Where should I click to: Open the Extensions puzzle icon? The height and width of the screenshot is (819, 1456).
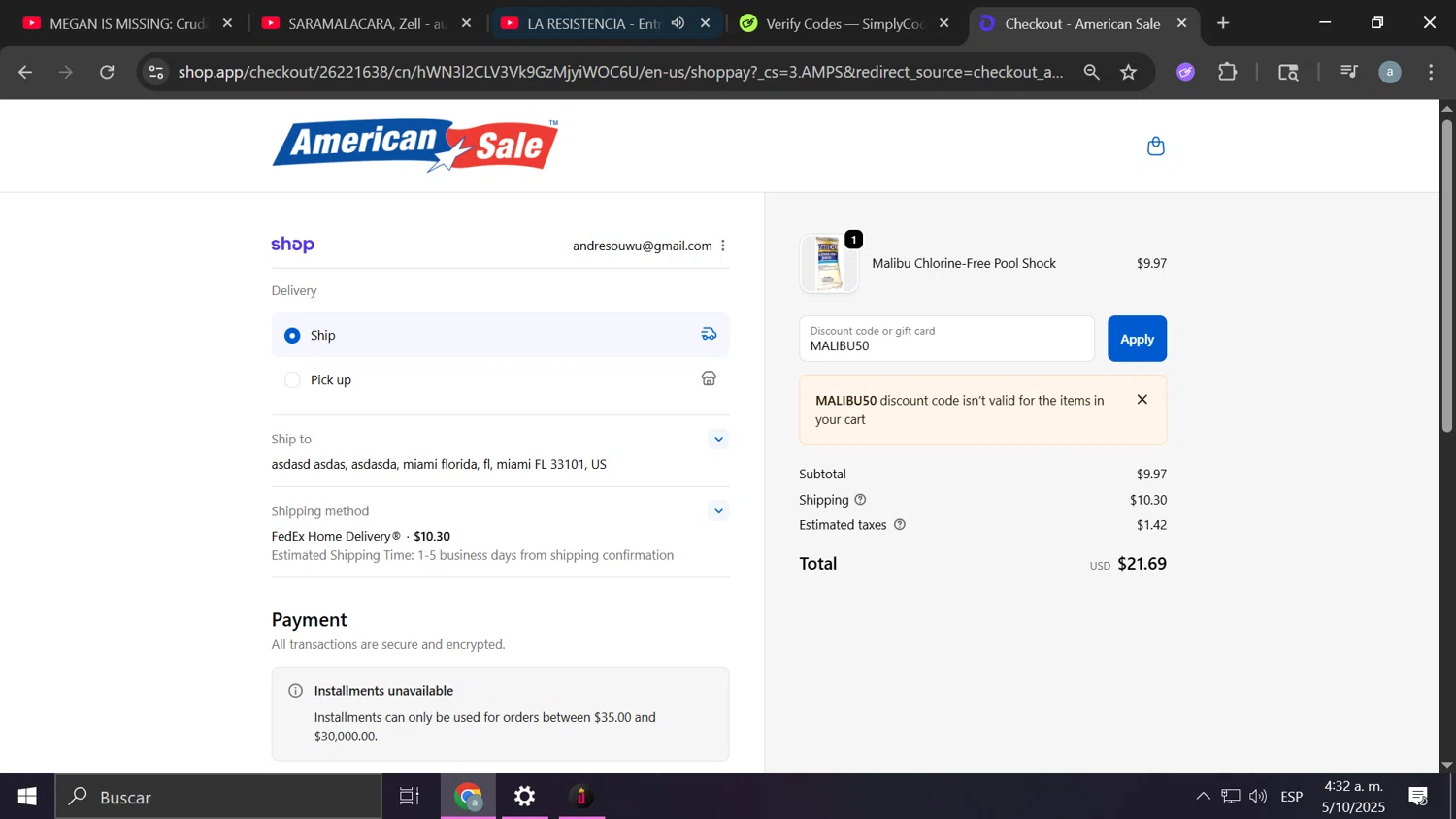tap(1228, 72)
